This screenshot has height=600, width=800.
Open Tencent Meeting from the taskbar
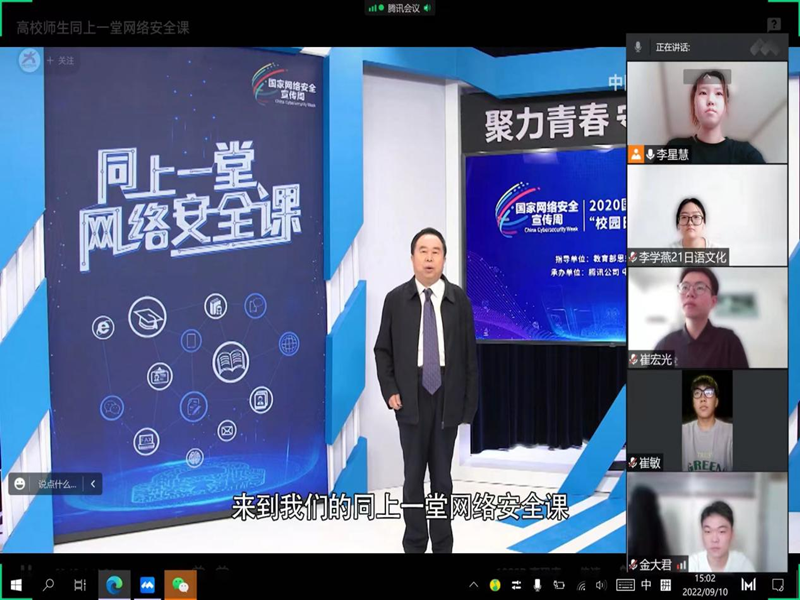pos(147,585)
